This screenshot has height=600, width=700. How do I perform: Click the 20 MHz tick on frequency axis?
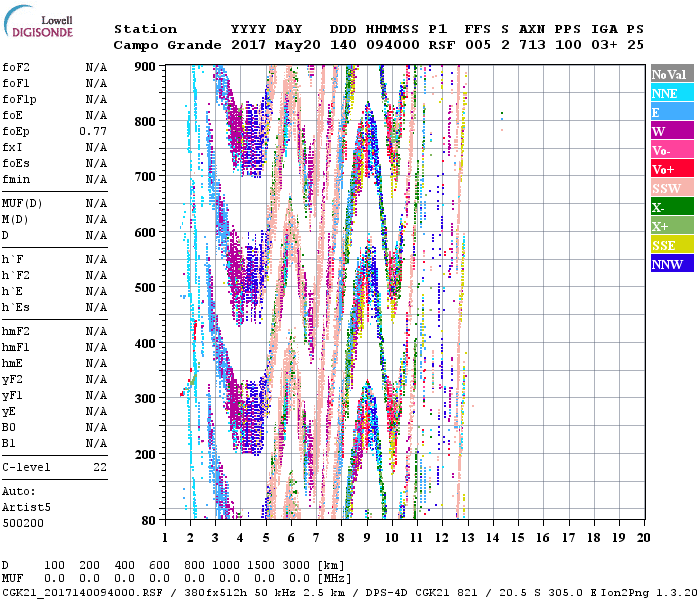click(x=643, y=537)
